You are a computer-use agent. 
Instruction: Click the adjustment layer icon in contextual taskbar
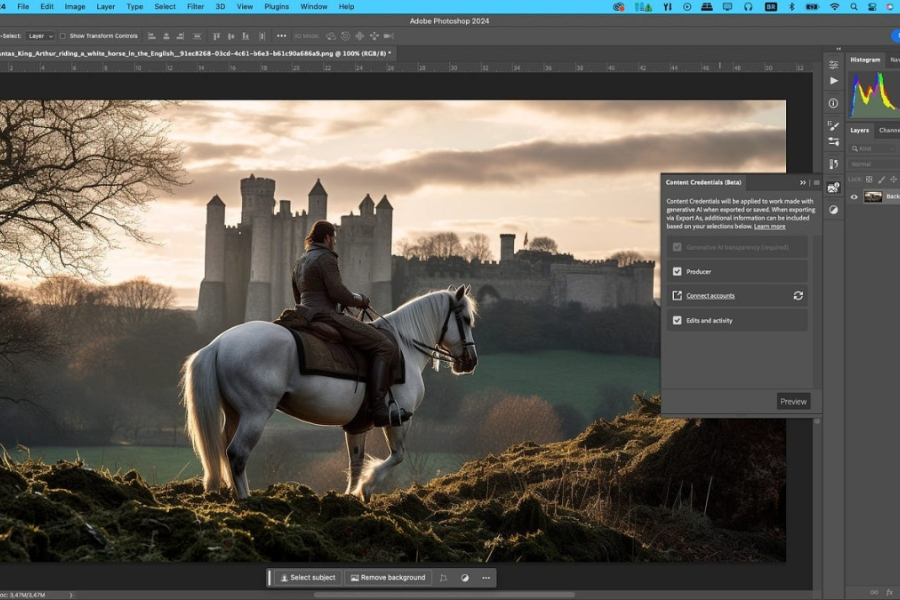pos(465,578)
